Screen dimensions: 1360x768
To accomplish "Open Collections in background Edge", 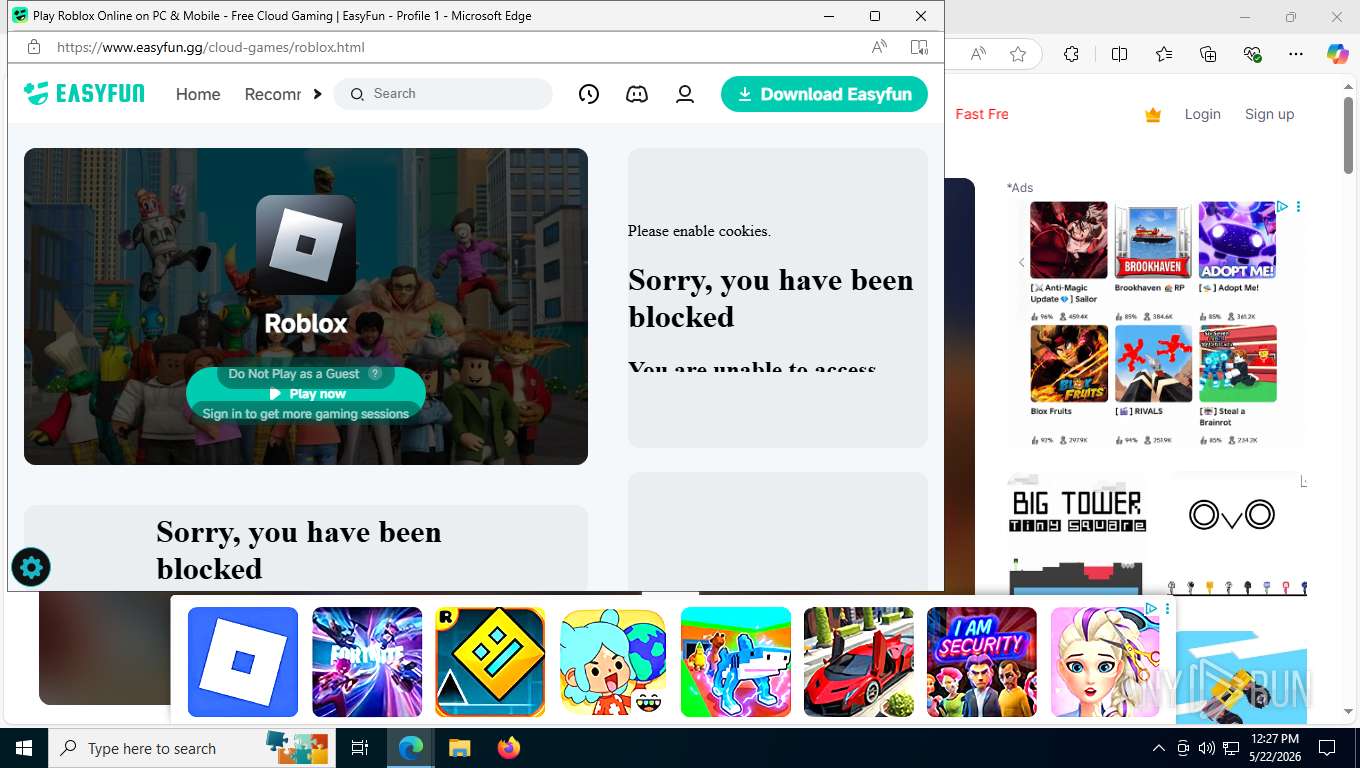I will (x=1208, y=54).
